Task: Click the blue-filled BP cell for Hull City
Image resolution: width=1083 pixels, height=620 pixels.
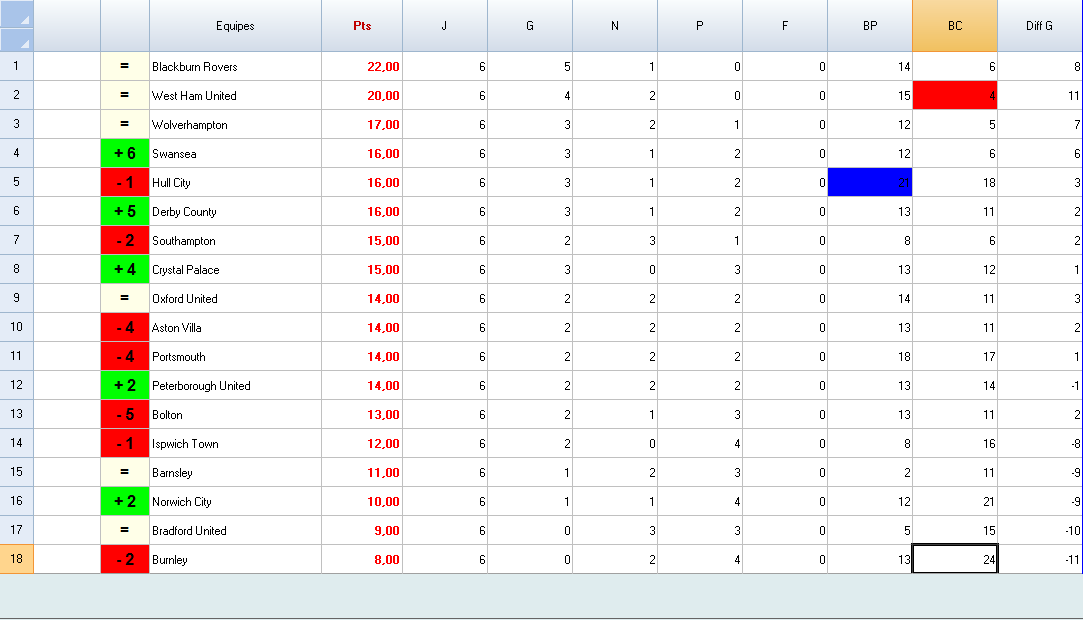Action: pos(870,182)
